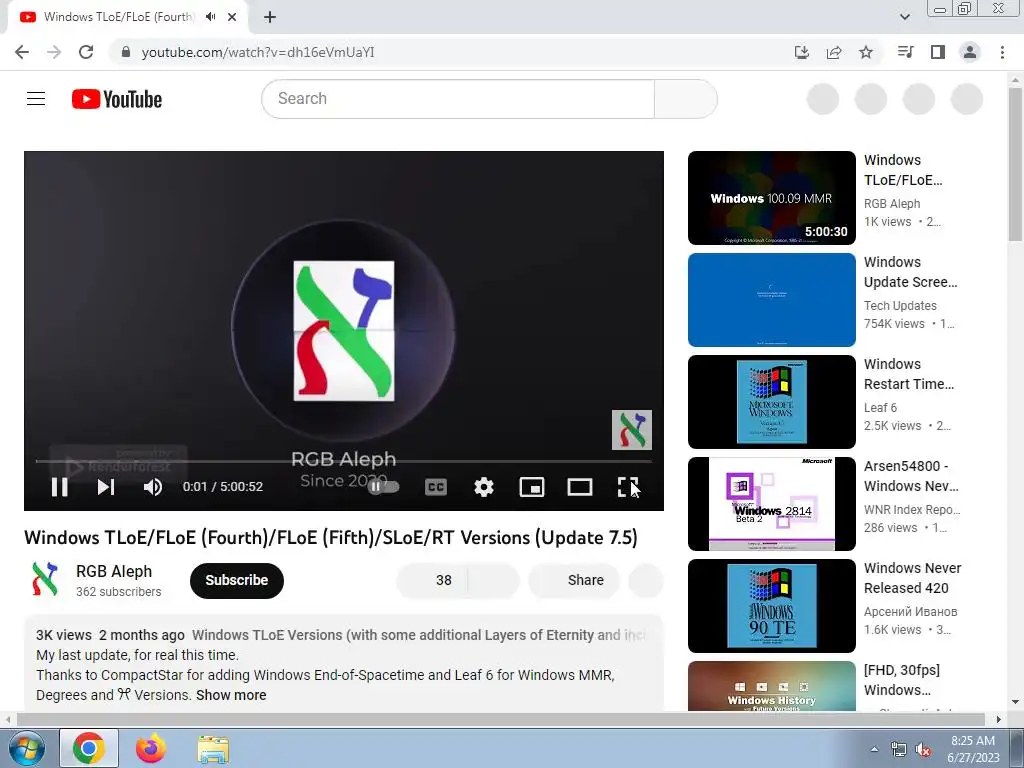Click the horizontal page scrollbar
The width and height of the screenshot is (1024, 768).
coord(502,719)
